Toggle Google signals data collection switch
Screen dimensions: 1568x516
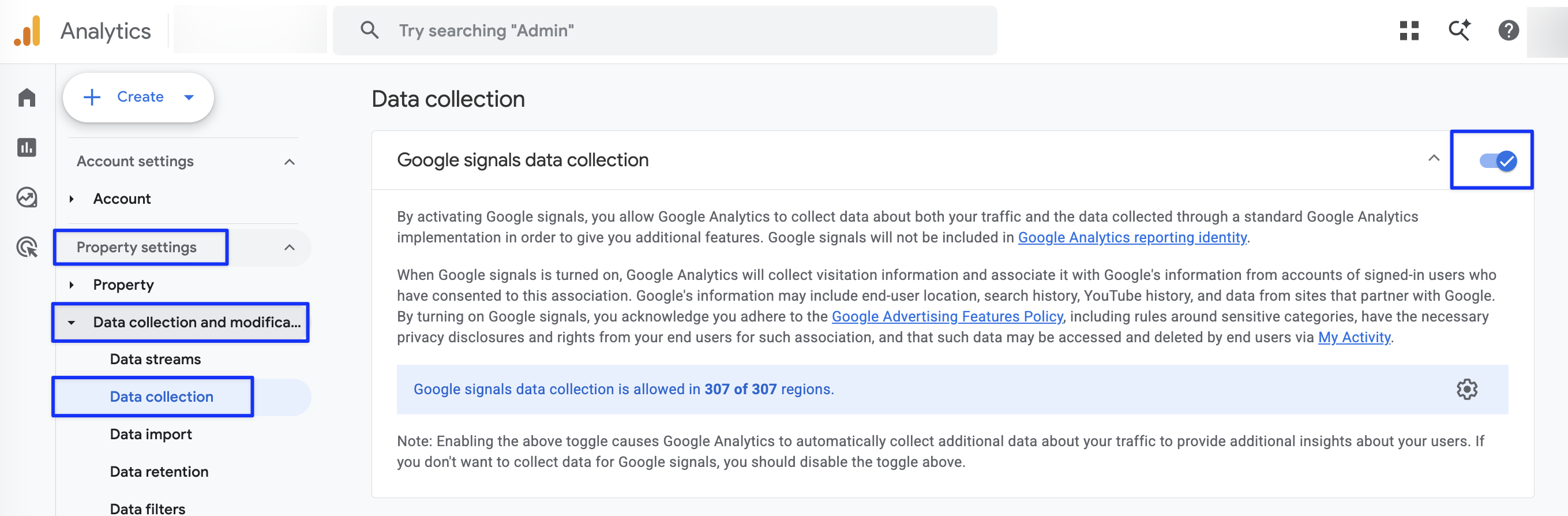tap(1498, 161)
